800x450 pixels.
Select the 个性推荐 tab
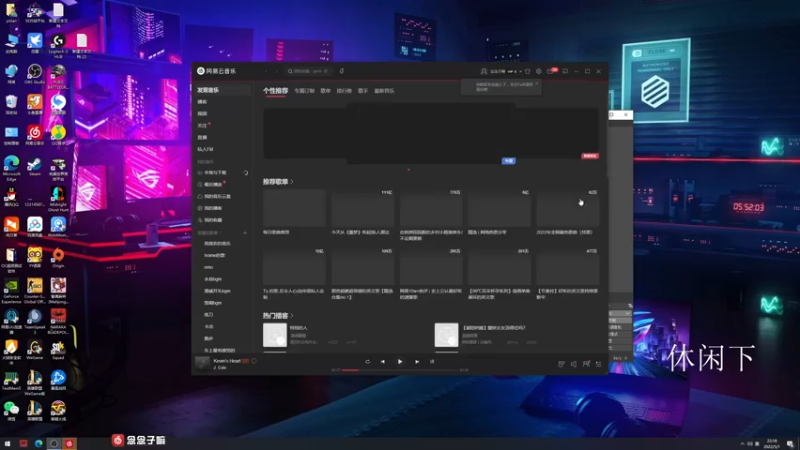point(276,90)
